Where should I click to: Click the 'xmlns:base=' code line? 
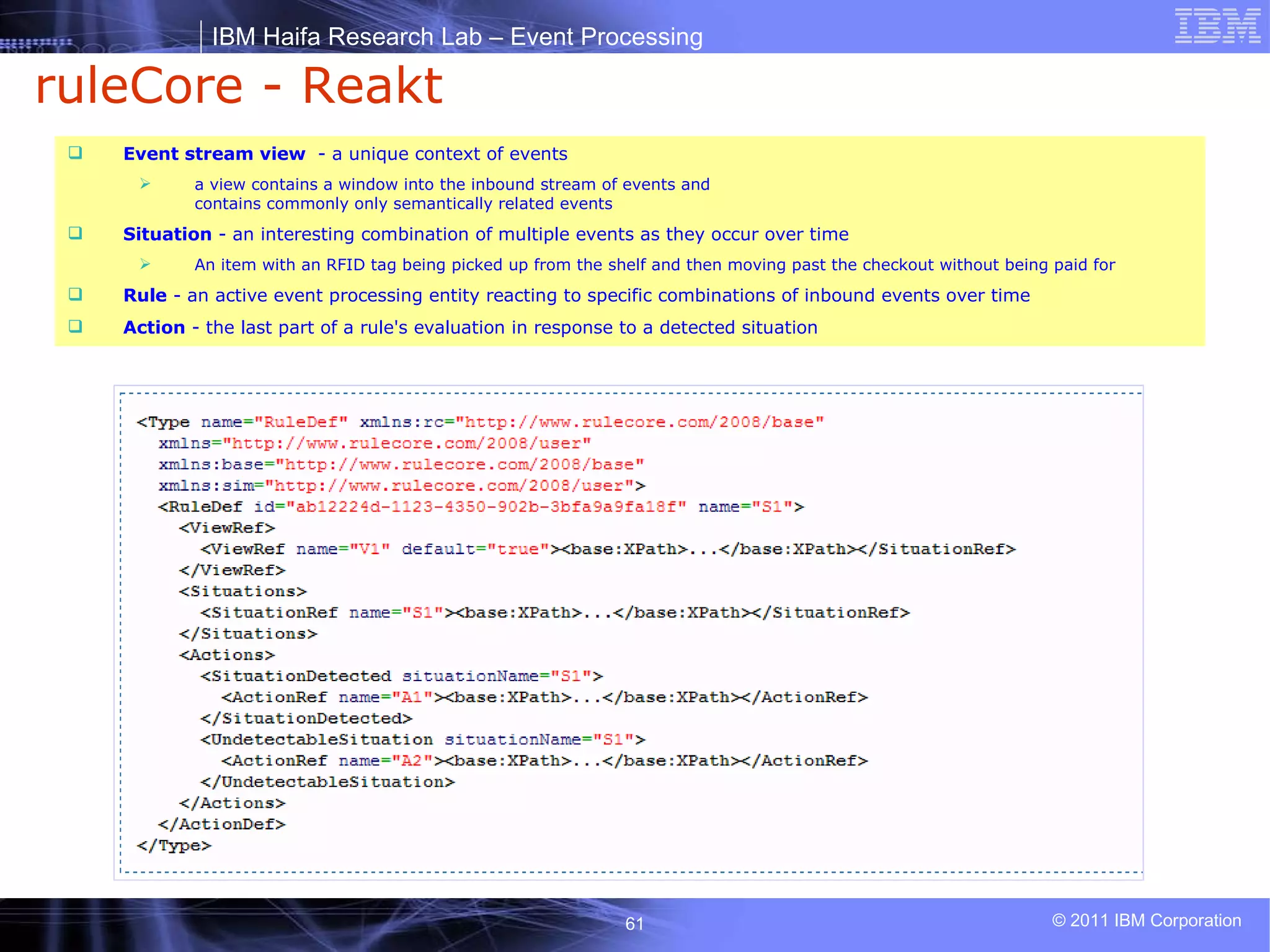(x=401, y=465)
